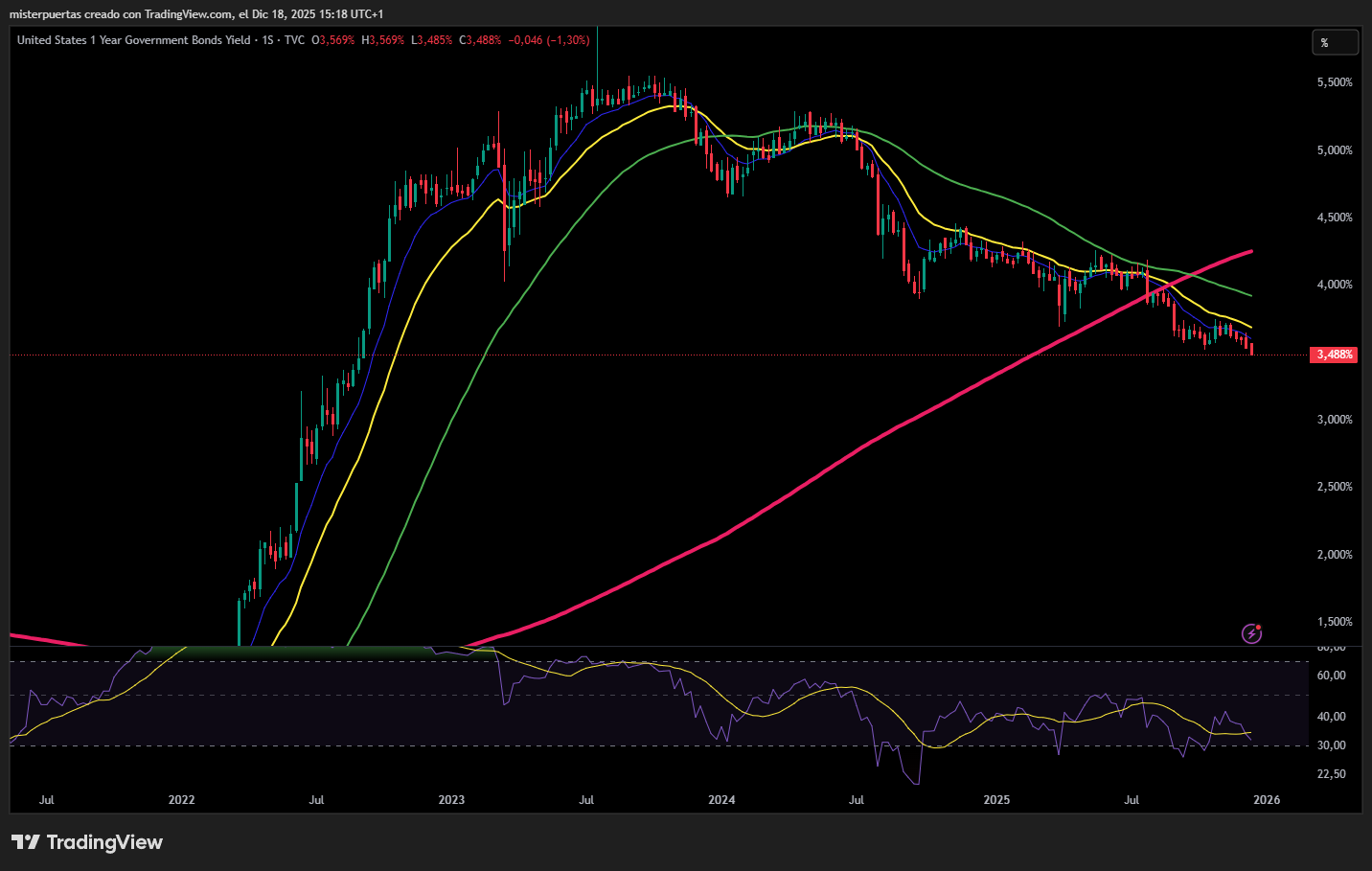Screen dimensions: 1372x871
Task: Select the 1S interval label in chart legend
Action: 267,40
